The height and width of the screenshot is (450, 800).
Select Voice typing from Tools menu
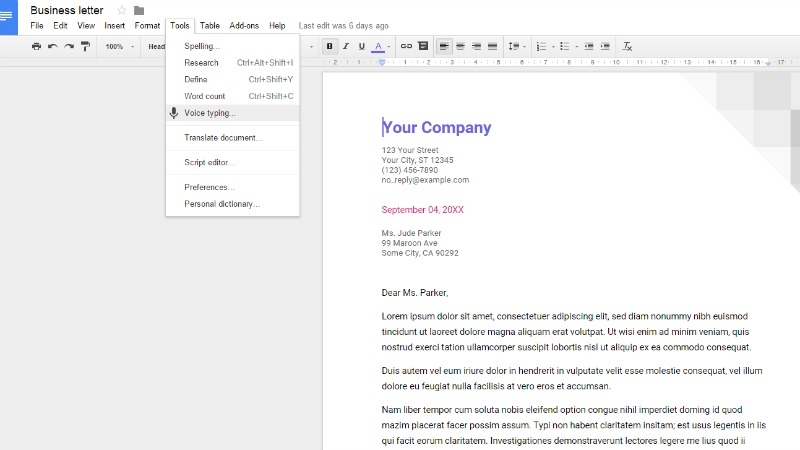[x=210, y=113]
